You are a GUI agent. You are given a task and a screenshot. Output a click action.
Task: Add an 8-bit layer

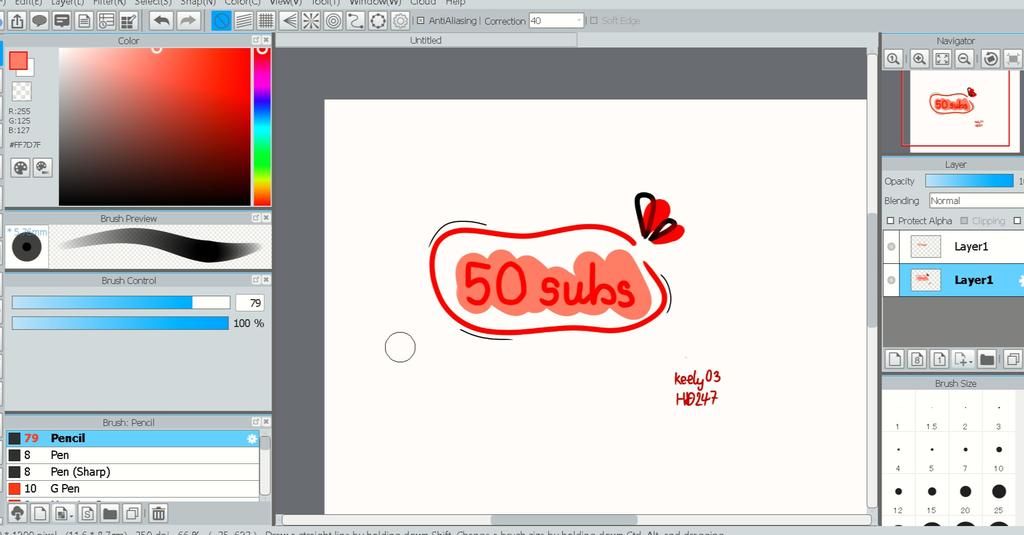pyautogui.click(x=917, y=359)
